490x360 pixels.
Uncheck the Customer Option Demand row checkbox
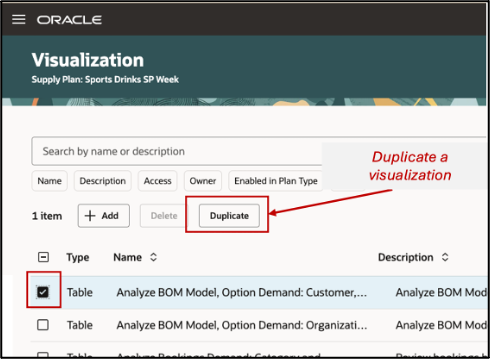43,292
